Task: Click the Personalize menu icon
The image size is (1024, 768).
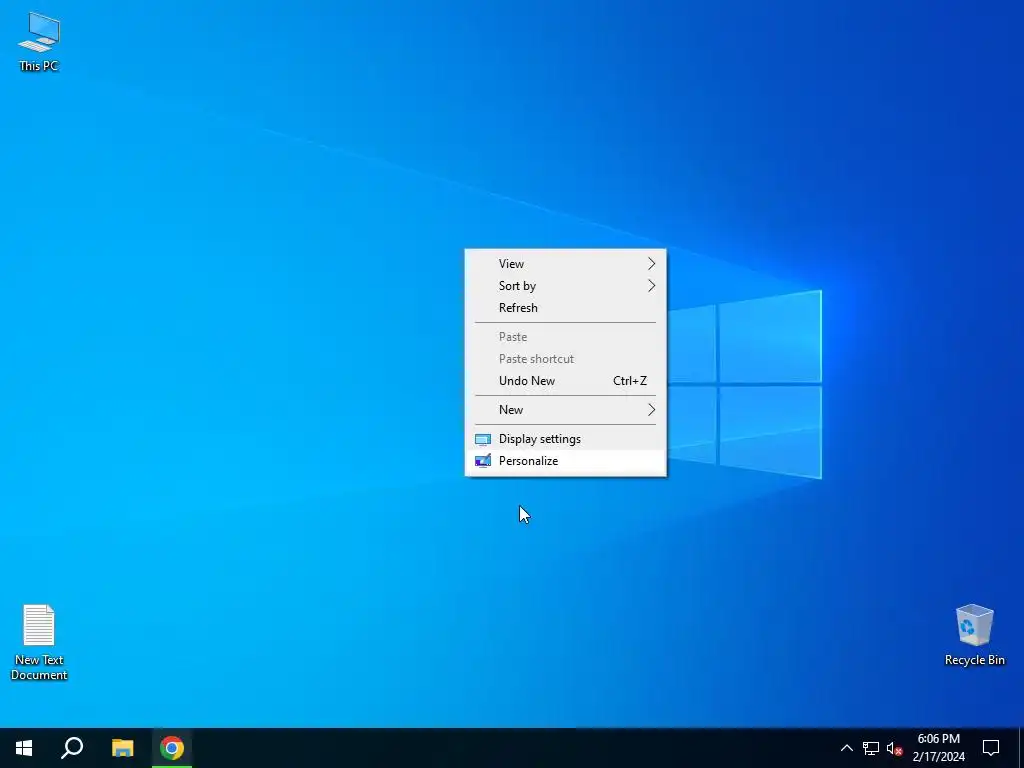Action: [x=483, y=461]
